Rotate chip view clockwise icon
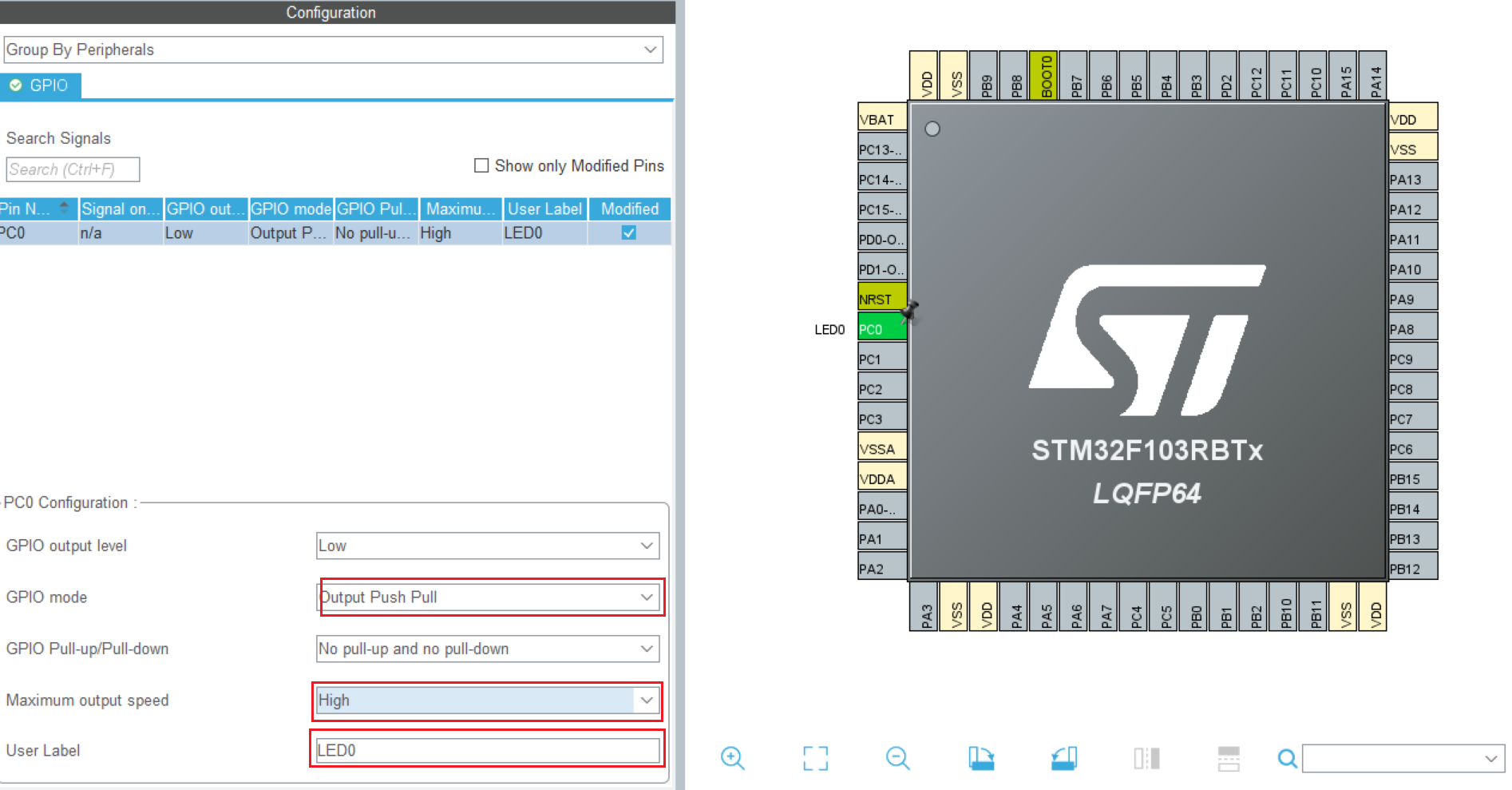Viewport: 1512px width, 790px height. point(981,758)
